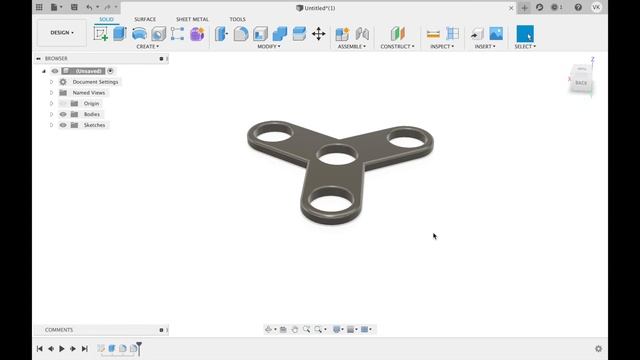
Task: Toggle visibility of the Sketches folder
Action: coord(63,125)
